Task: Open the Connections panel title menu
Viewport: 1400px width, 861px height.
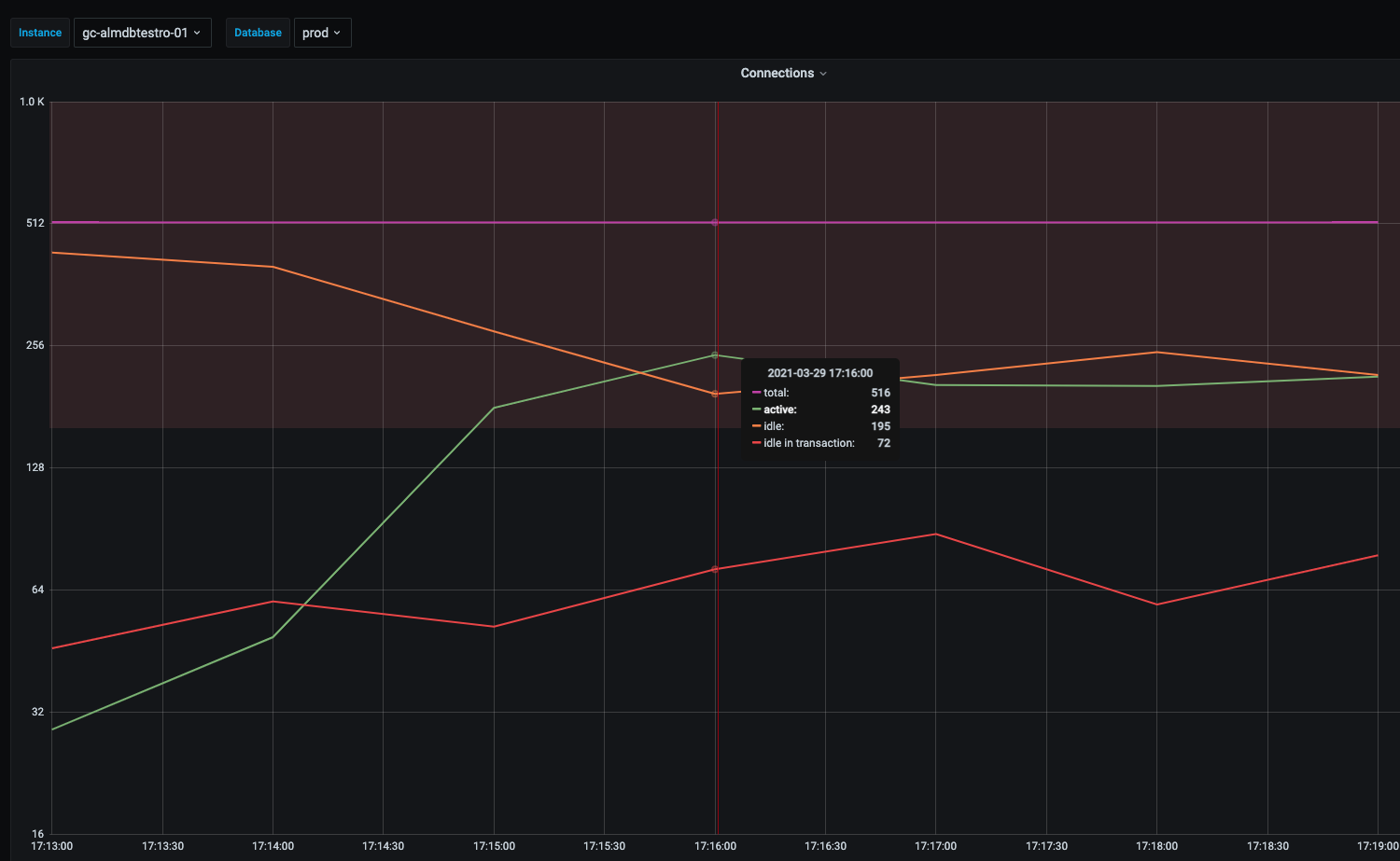Action: 777,73
